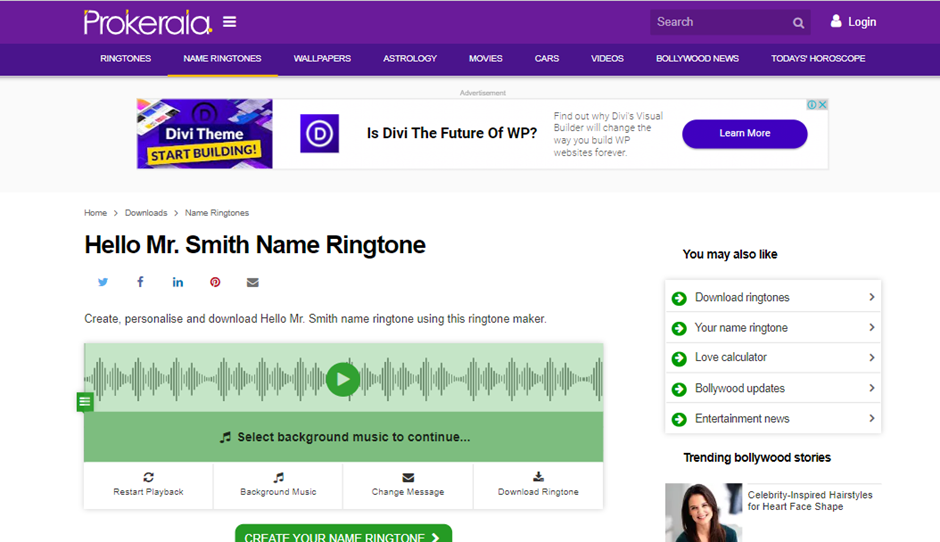Play the ringtone preview
This screenshot has height=542, width=940.
[343, 380]
